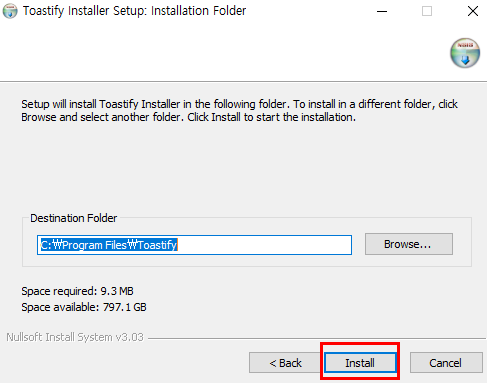The image size is (487, 383).
Task: Open the installer icon system menu
Action: pos(10,11)
